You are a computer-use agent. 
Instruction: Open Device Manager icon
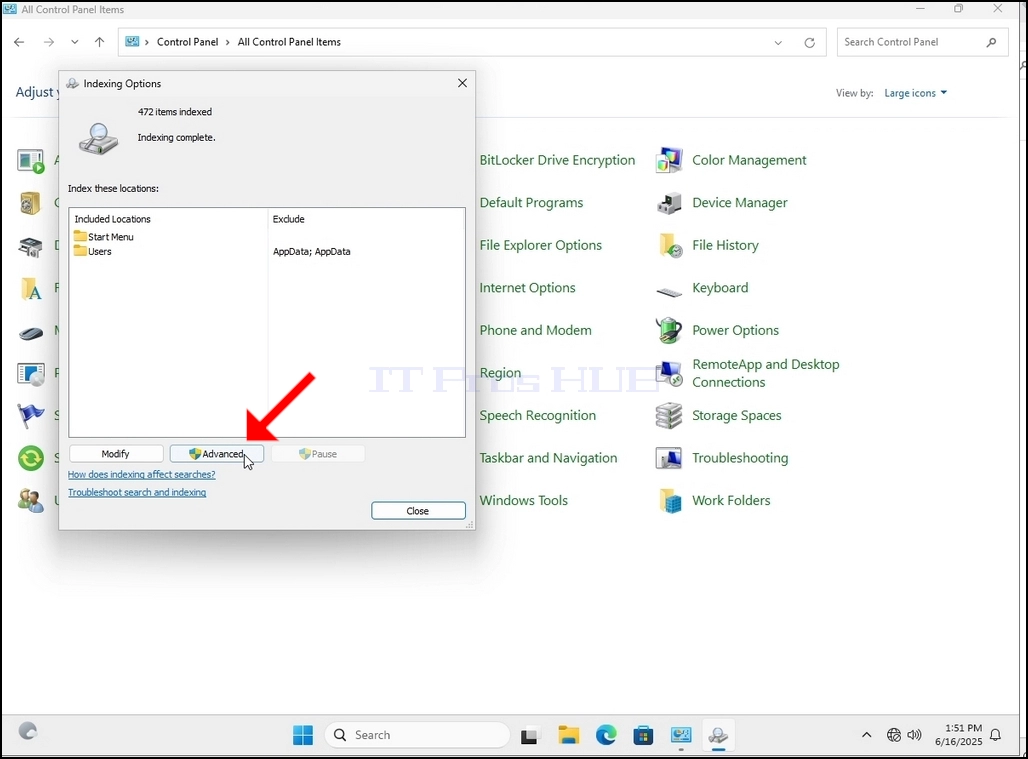point(669,203)
